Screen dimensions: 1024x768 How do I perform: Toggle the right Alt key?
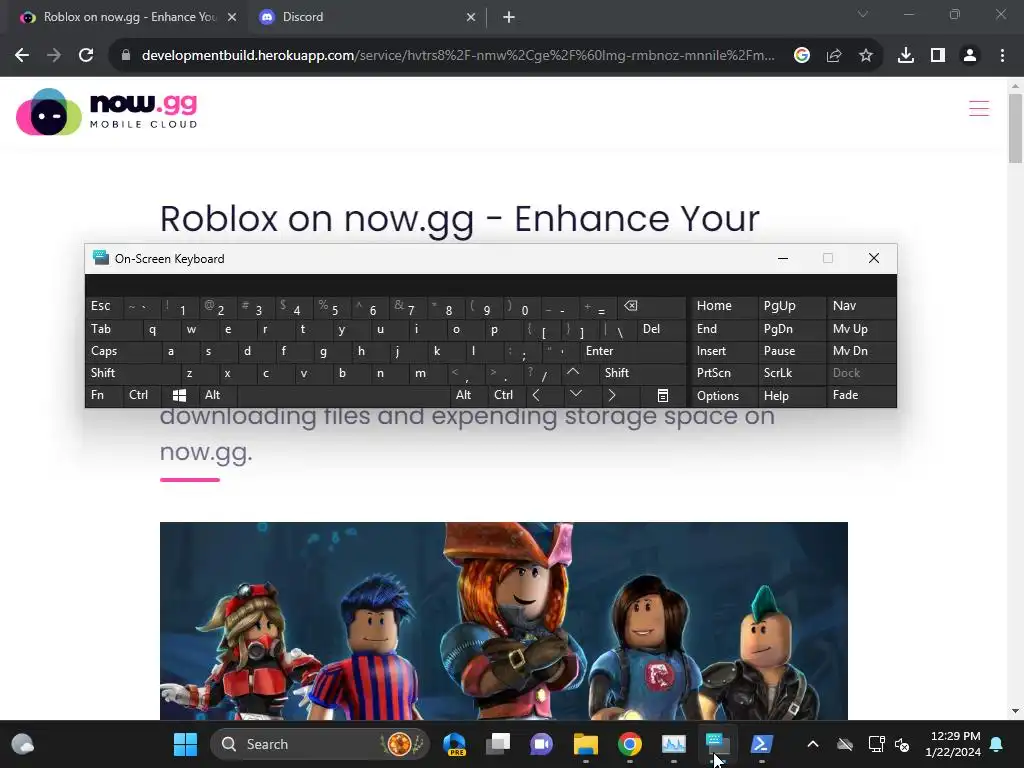pyautogui.click(x=468, y=395)
